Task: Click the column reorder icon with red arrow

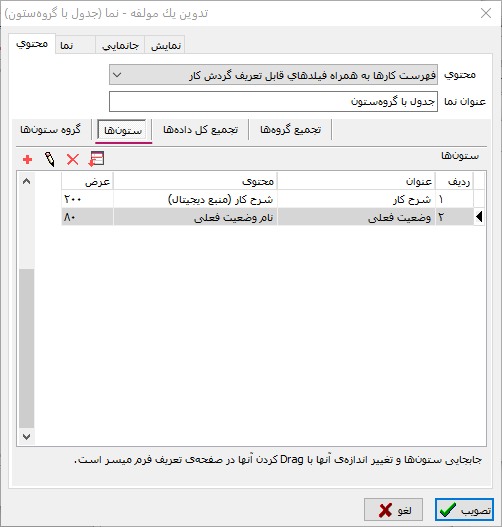Action: (96, 159)
